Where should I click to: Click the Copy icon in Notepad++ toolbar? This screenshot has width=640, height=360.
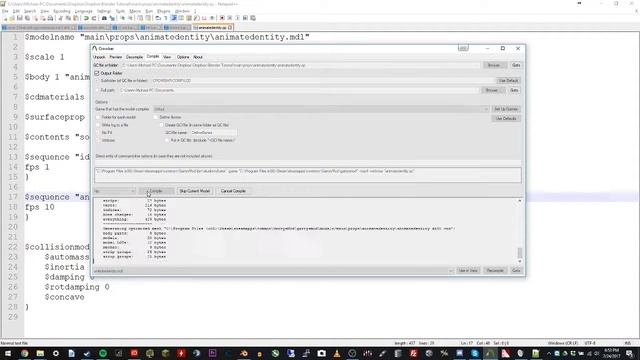(68, 18)
